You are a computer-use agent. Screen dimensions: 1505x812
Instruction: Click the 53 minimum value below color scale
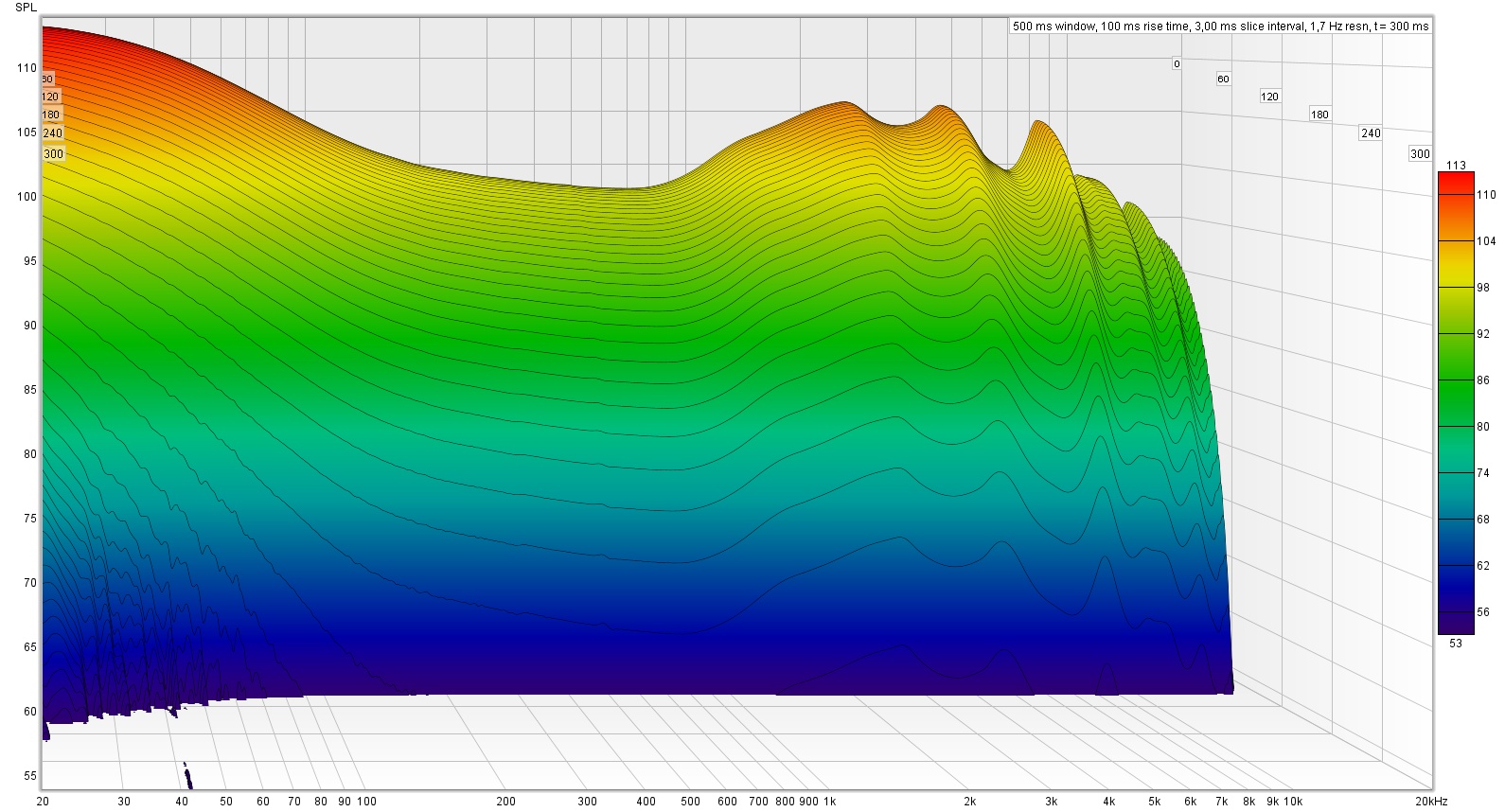click(x=1456, y=644)
